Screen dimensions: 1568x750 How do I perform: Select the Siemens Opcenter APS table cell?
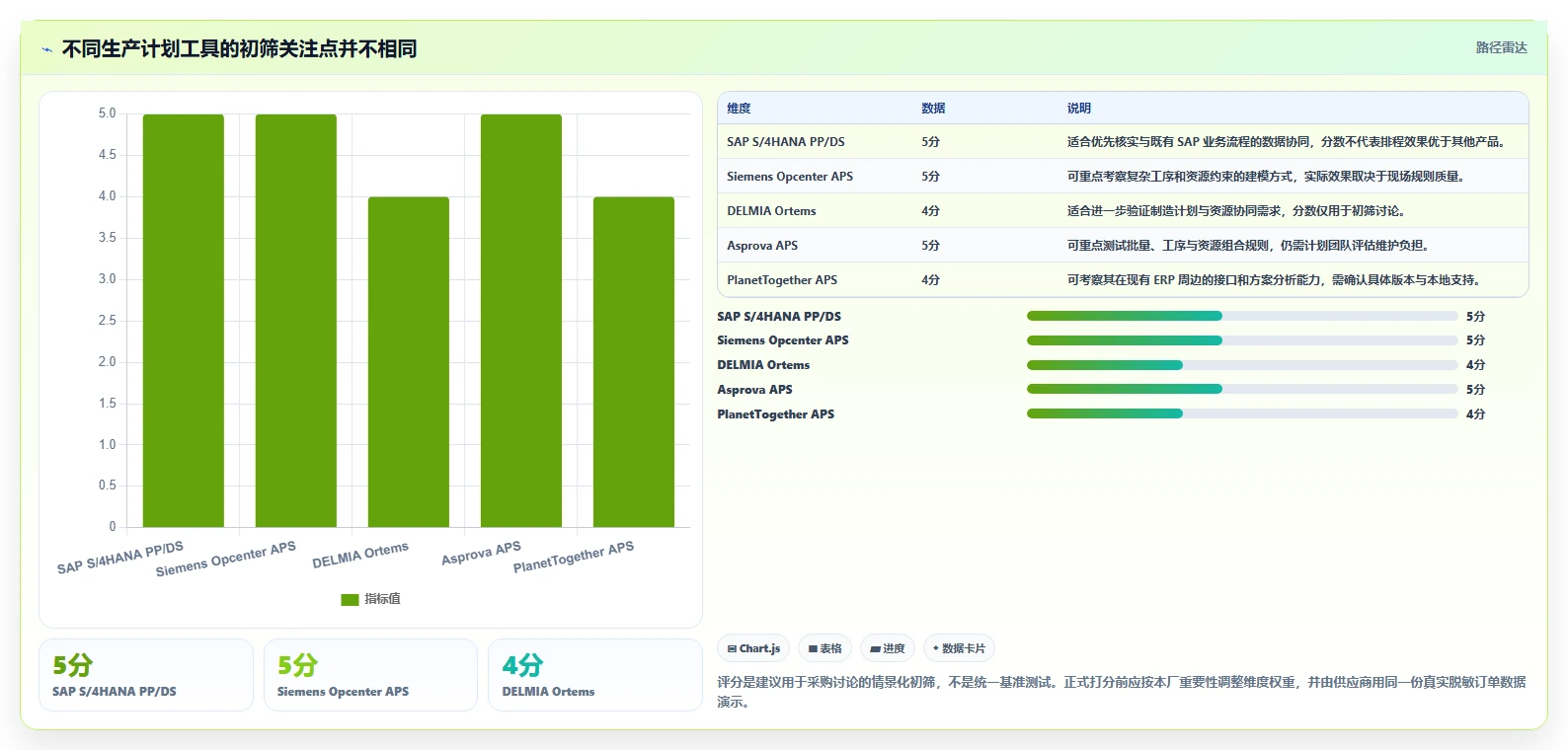tap(790, 177)
